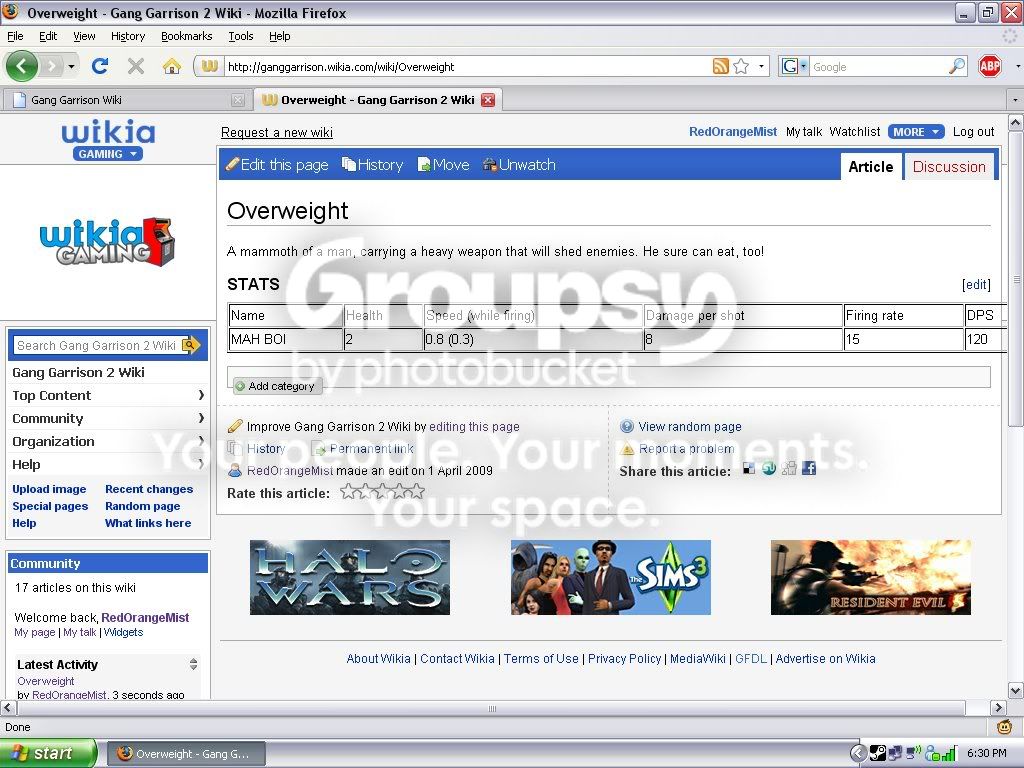
Task: Click the system tray network signal icon
Action: 948,754
